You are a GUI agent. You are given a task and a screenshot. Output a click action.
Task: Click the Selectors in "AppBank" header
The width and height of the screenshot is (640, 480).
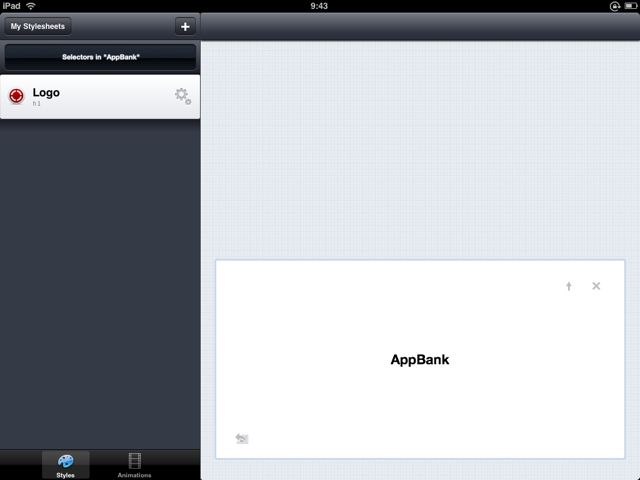tap(100, 57)
